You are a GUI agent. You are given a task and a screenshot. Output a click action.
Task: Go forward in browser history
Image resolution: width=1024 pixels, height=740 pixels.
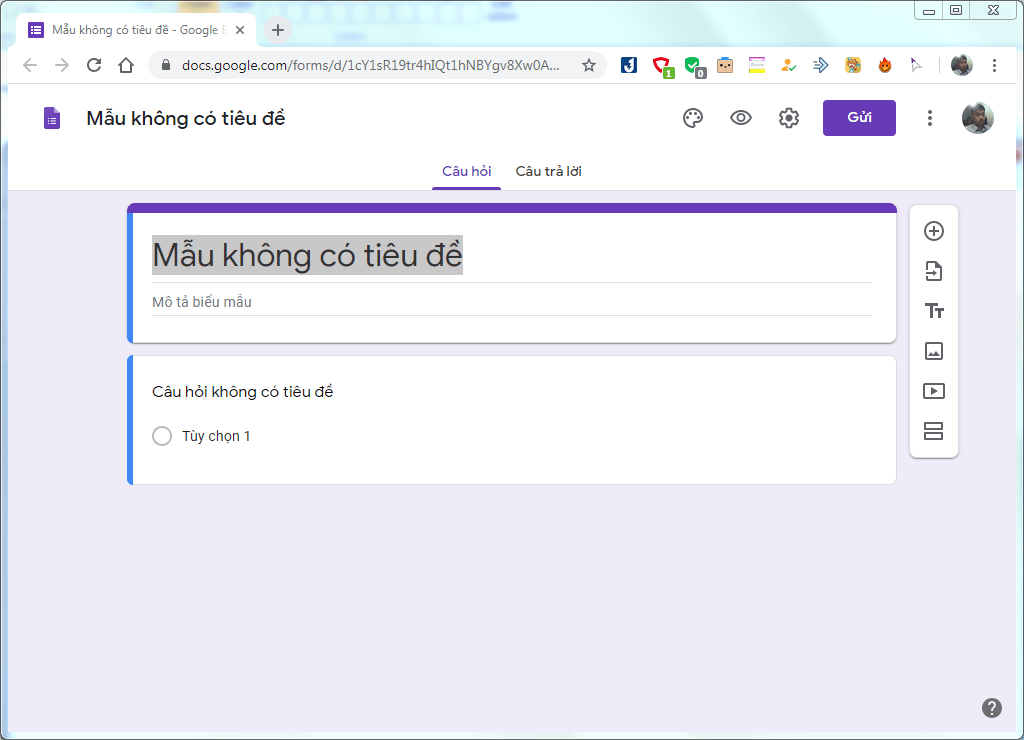[x=62, y=65]
